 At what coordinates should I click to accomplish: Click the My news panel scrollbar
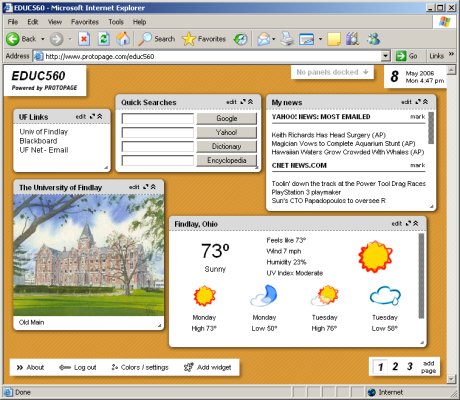coord(431,128)
